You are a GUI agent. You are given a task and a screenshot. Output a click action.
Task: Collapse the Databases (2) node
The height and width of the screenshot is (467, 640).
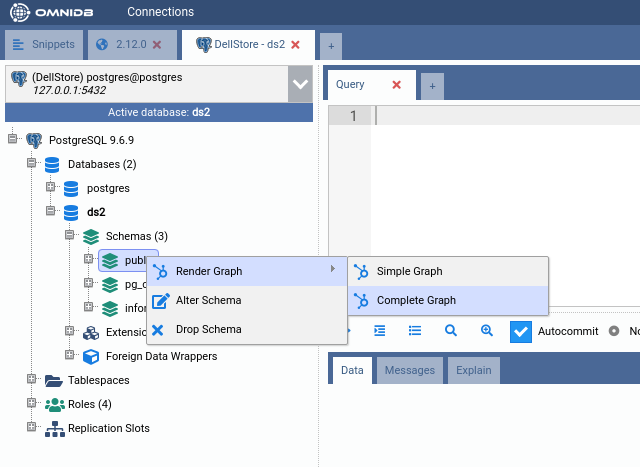(31, 163)
